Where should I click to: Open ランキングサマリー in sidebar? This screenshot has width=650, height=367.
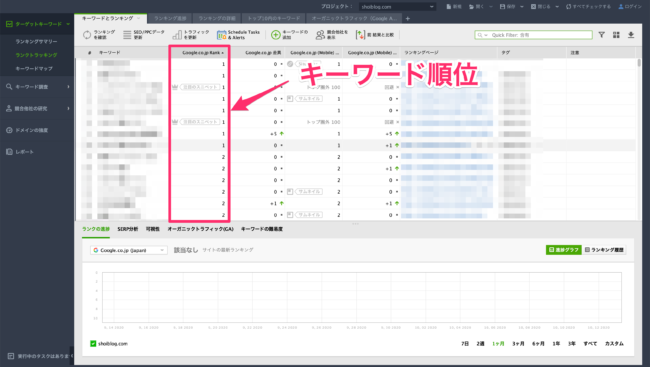[36, 41]
